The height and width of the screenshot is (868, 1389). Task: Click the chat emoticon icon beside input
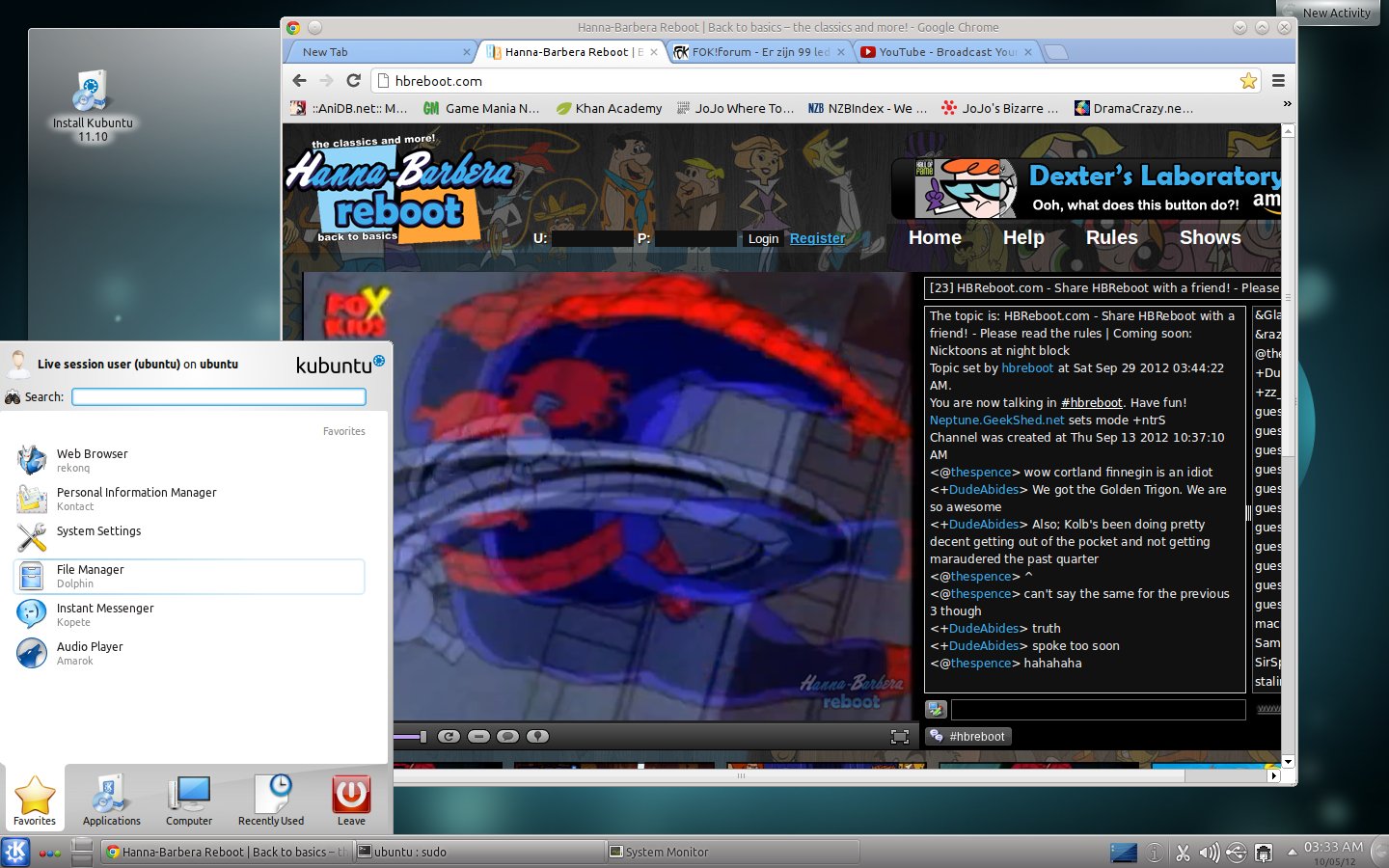point(936,710)
